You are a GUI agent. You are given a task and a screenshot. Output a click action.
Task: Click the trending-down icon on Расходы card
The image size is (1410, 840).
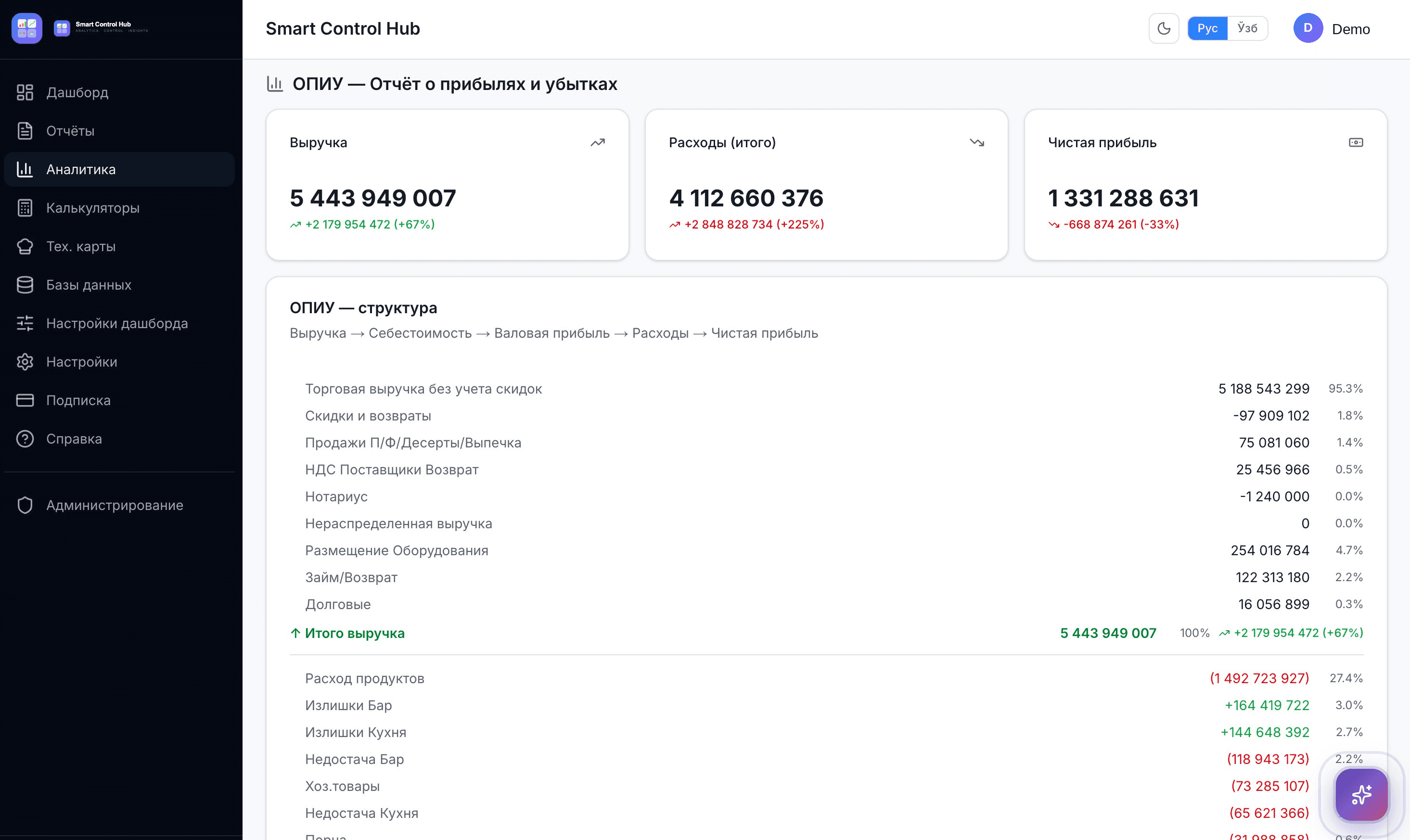pyautogui.click(x=977, y=142)
